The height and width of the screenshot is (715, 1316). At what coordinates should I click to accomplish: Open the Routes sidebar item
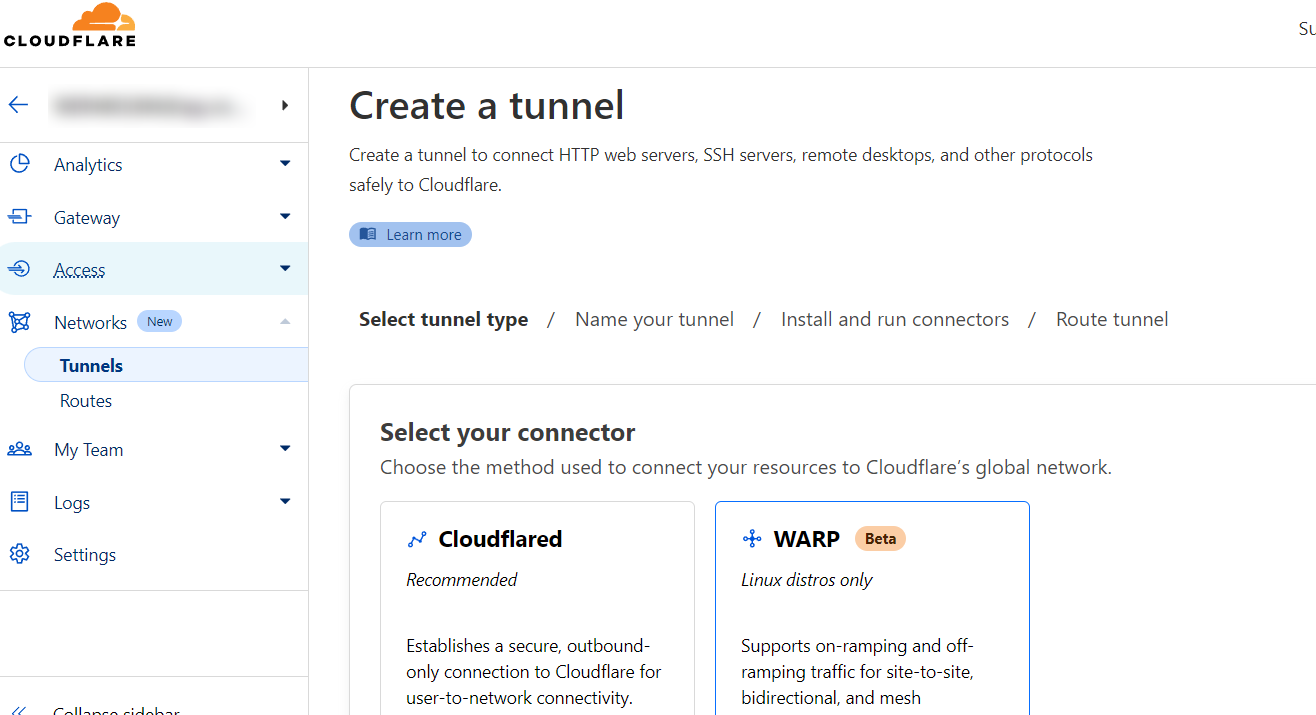(x=86, y=401)
